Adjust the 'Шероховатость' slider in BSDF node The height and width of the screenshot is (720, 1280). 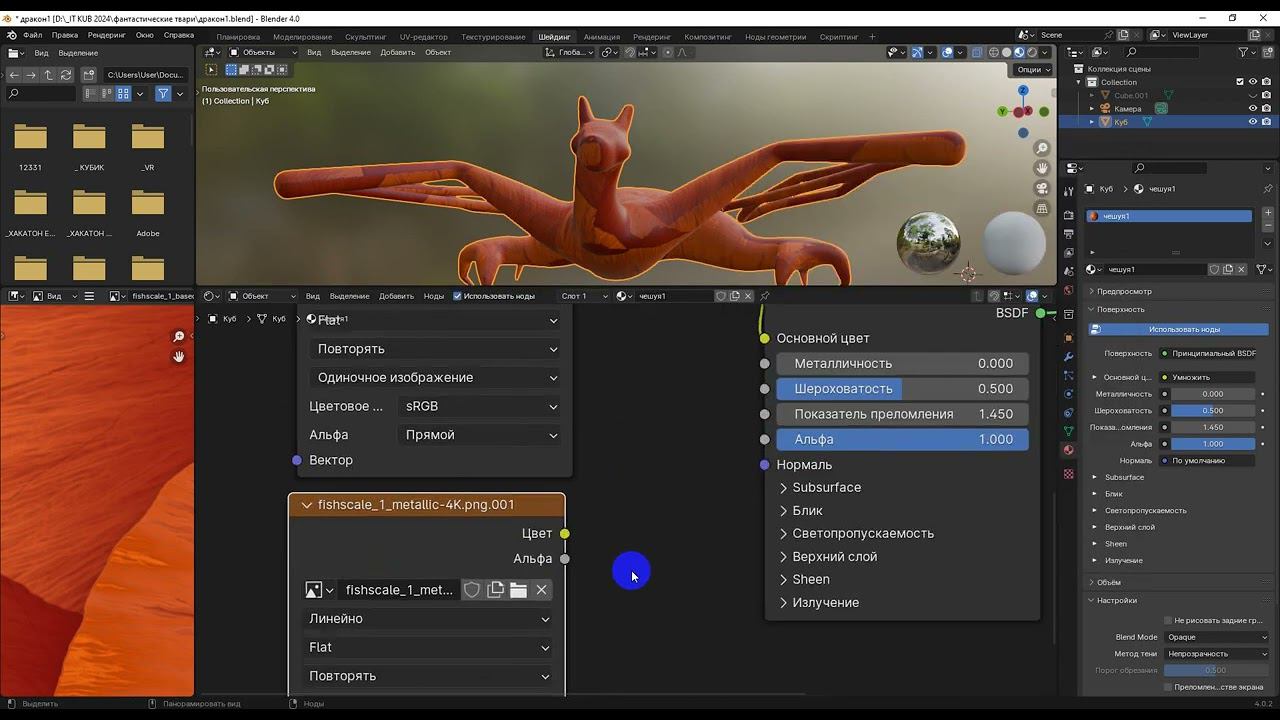tap(902, 389)
